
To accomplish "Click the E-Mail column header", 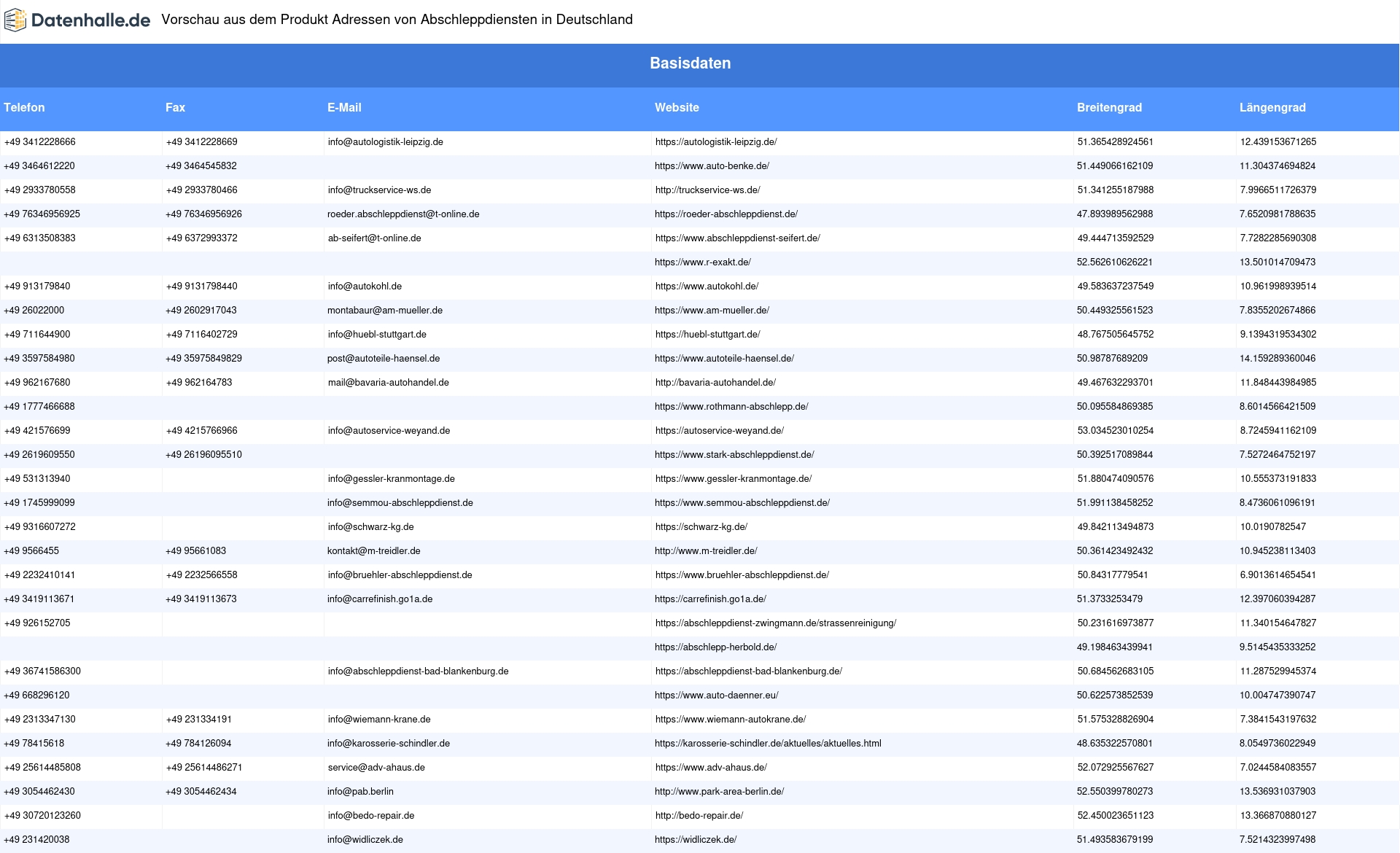I will coord(344,108).
